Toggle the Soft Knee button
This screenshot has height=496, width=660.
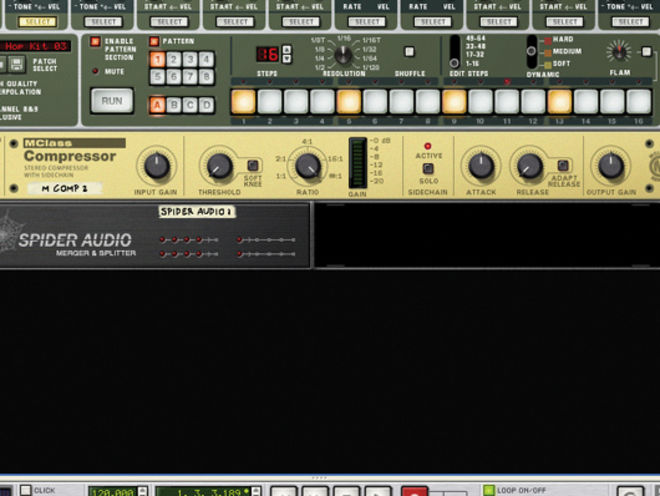(253, 165)
